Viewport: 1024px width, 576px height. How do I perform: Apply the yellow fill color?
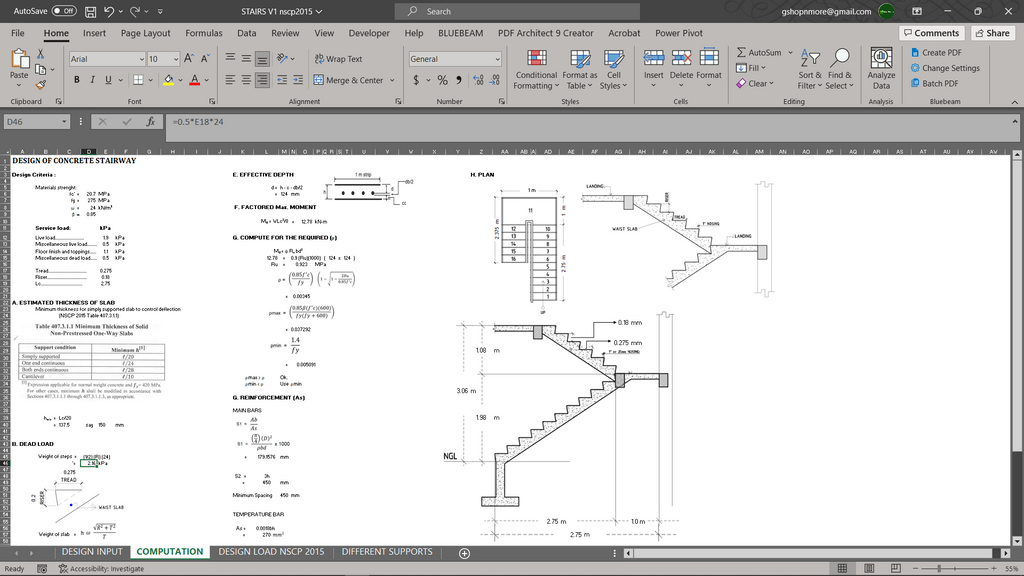[x=168, y=80]
